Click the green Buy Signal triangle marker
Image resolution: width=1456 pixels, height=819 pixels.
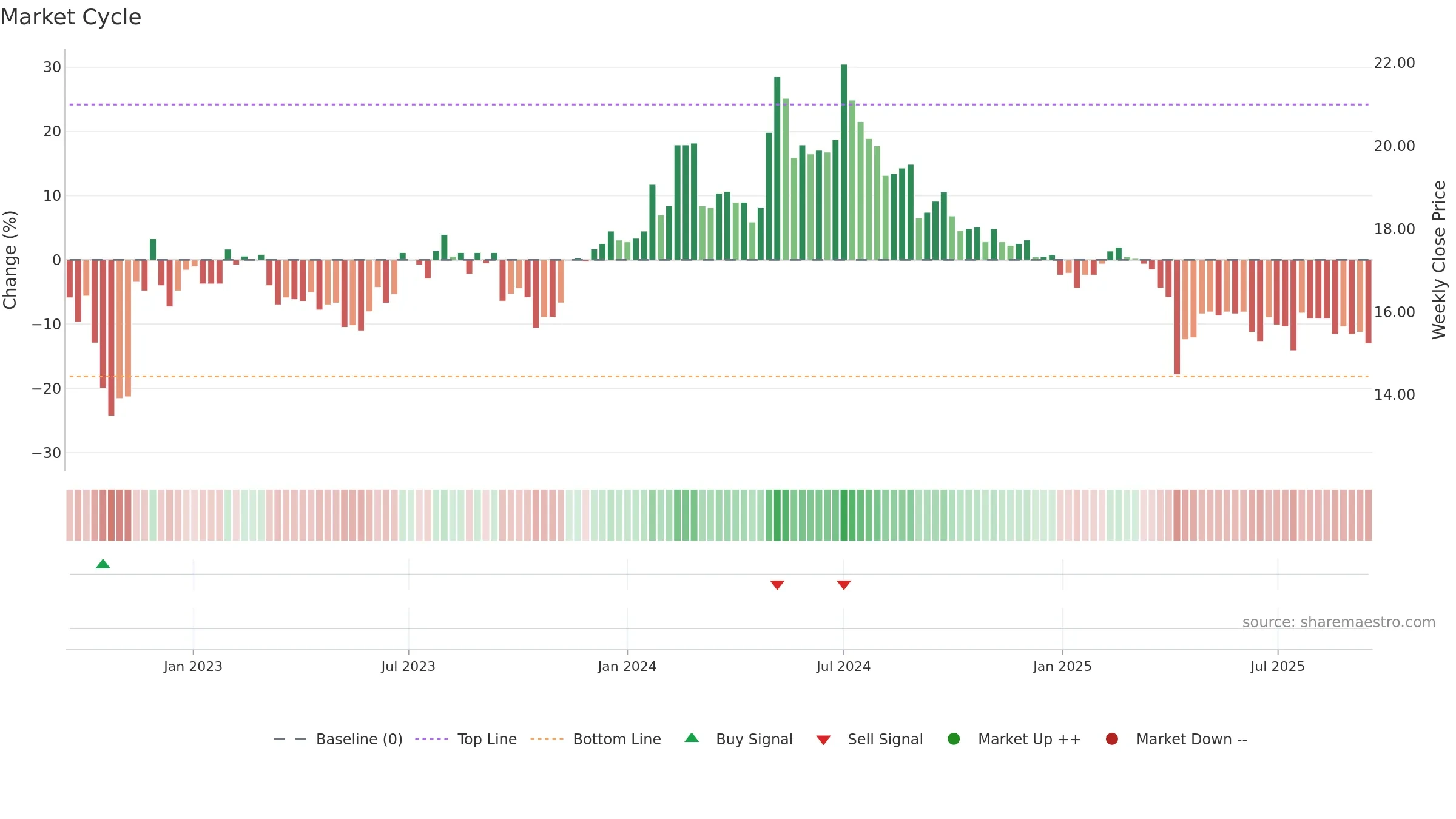103,564
